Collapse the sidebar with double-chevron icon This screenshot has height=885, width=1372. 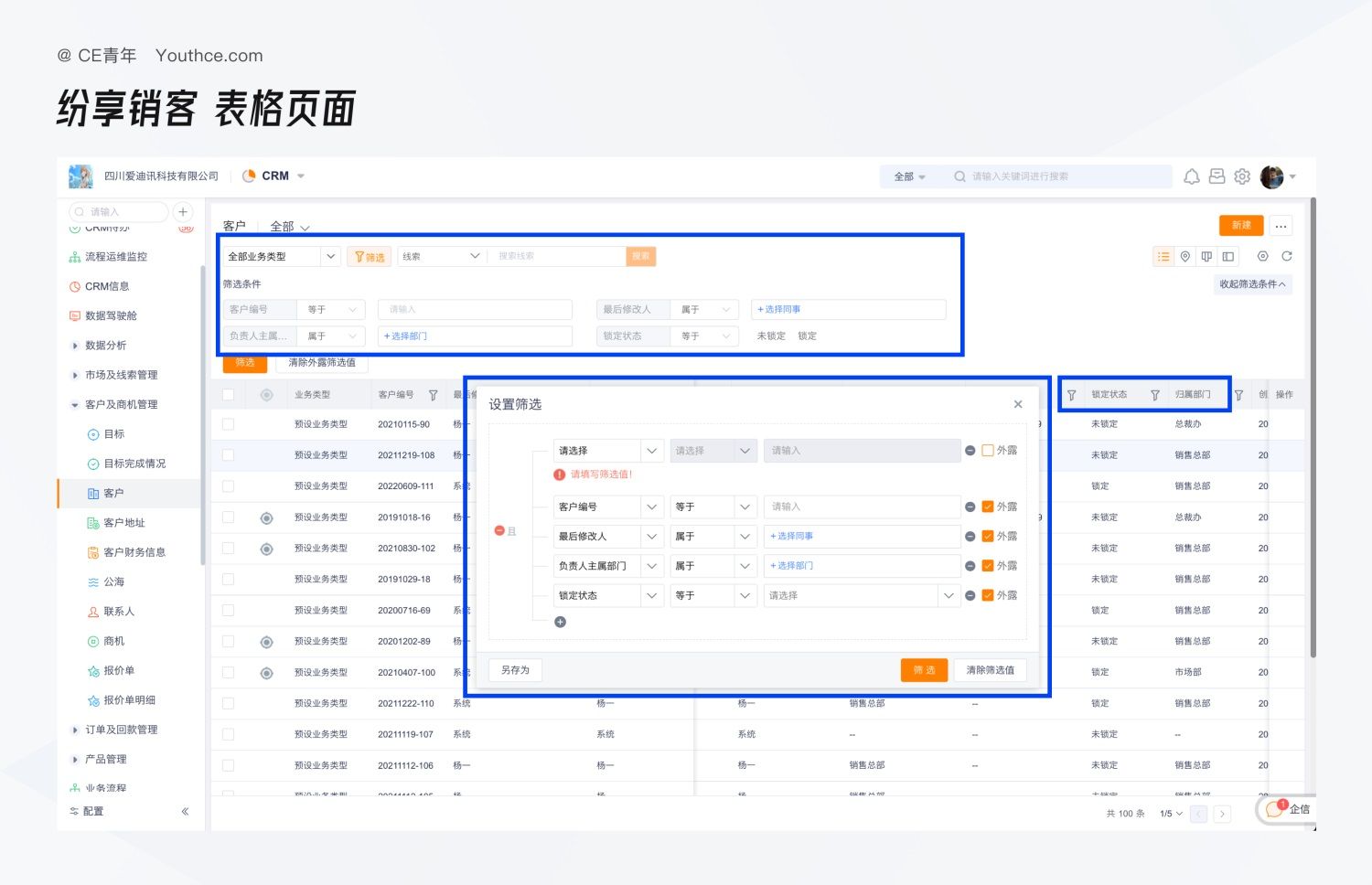(x=185, y=811)
